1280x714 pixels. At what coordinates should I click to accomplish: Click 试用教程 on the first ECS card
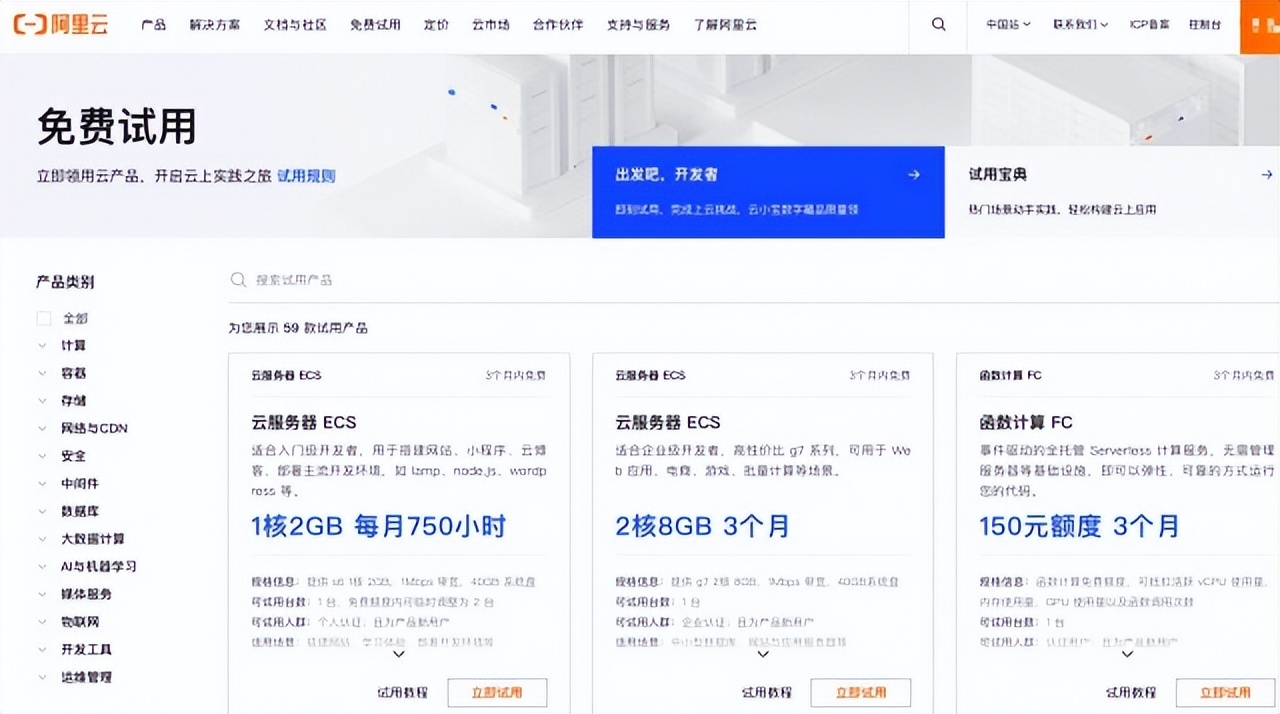tap(403, 692)
